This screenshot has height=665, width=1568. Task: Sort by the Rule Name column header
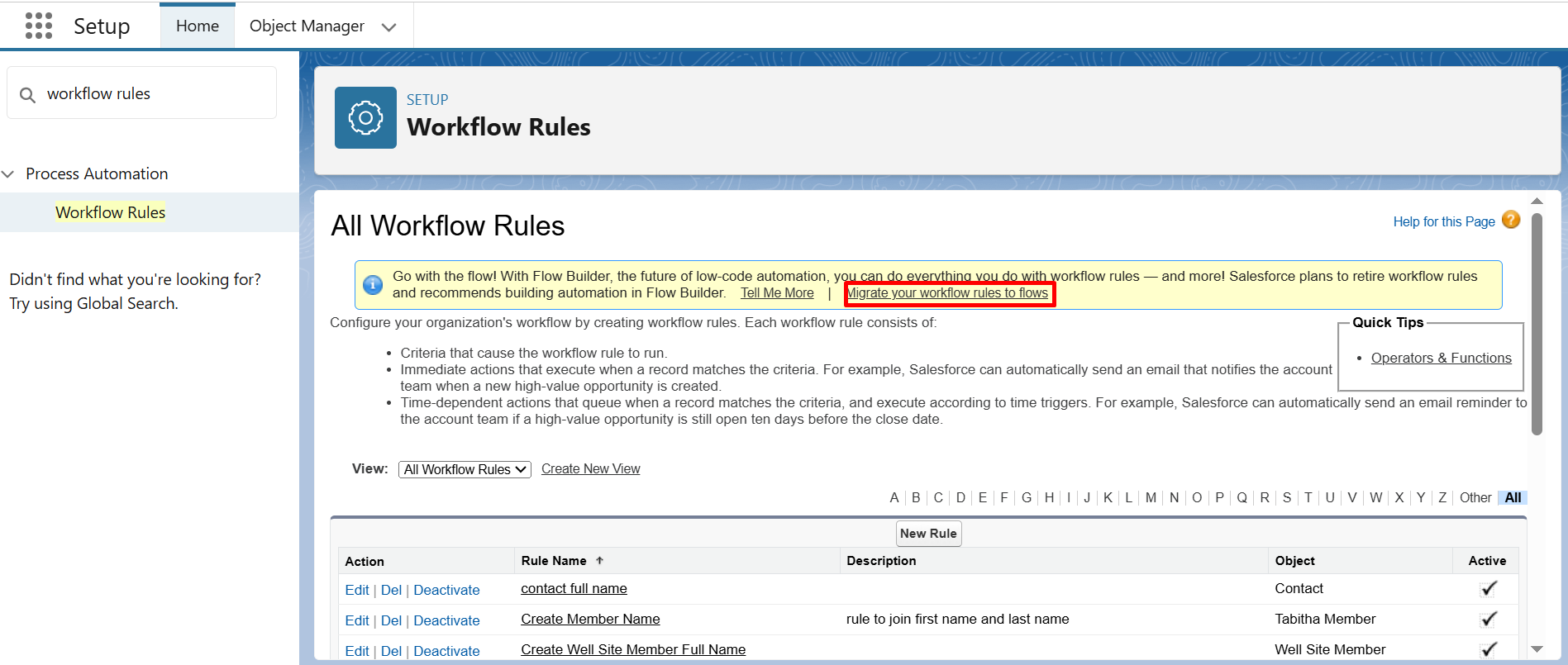coord(554,561)
